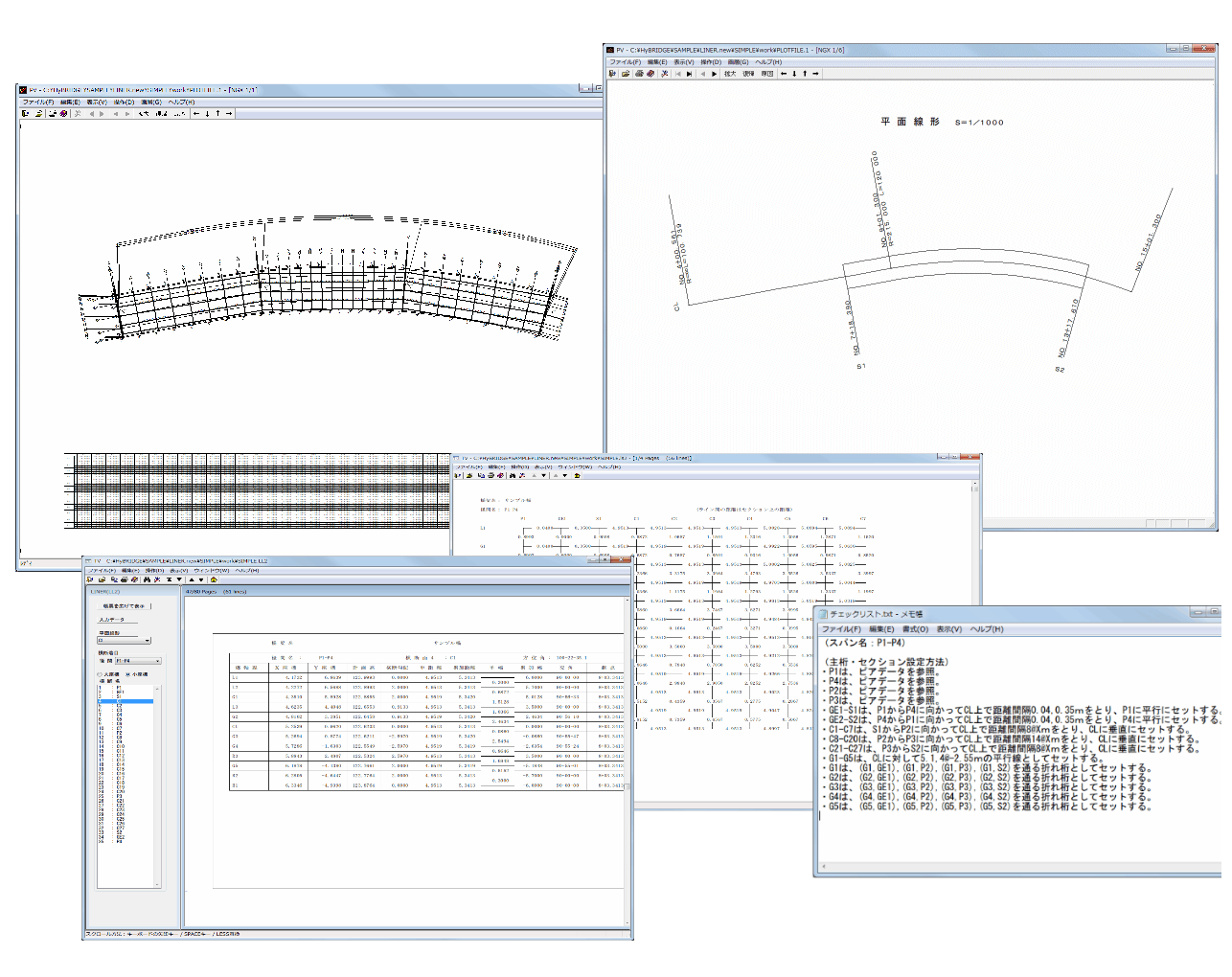The width and height of the screenshot is (1232, 977).
Task: Click the binoculars search icon in SIMPLE.LL2 toolbar
Action: tap(146, 579)
